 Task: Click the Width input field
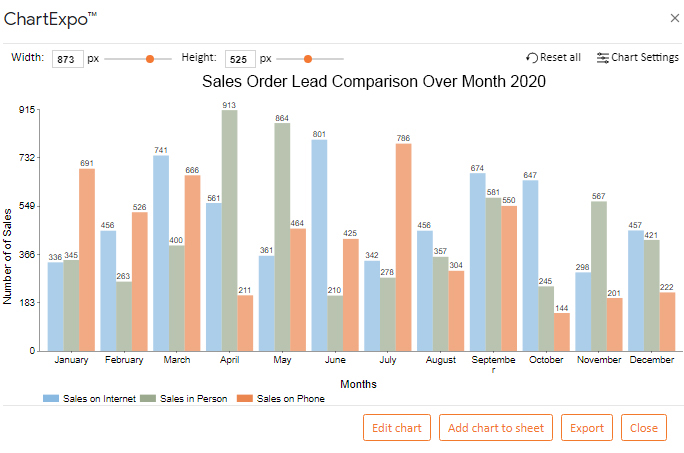click(x=68, y=59)
